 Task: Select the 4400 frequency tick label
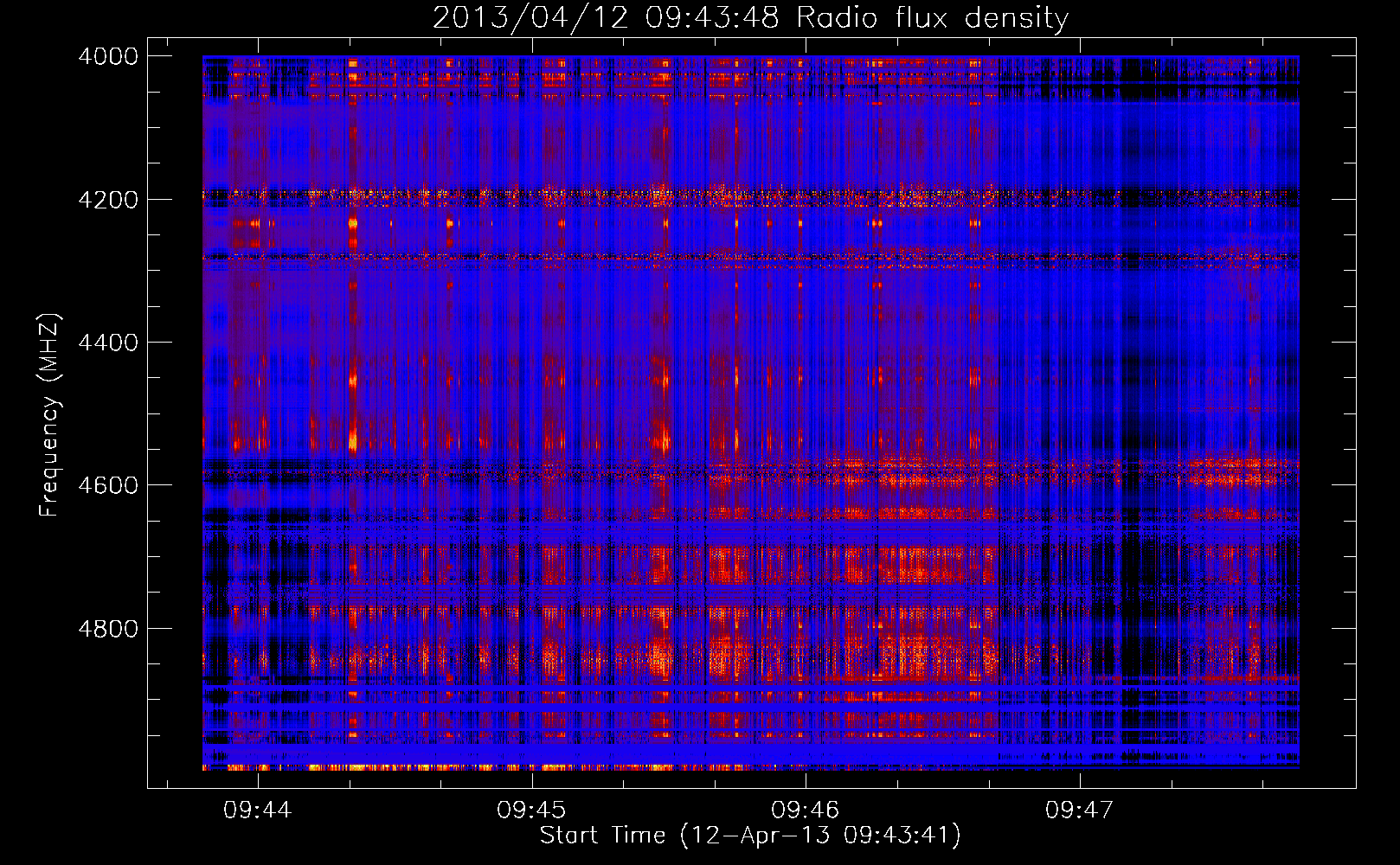click(108, 343)
